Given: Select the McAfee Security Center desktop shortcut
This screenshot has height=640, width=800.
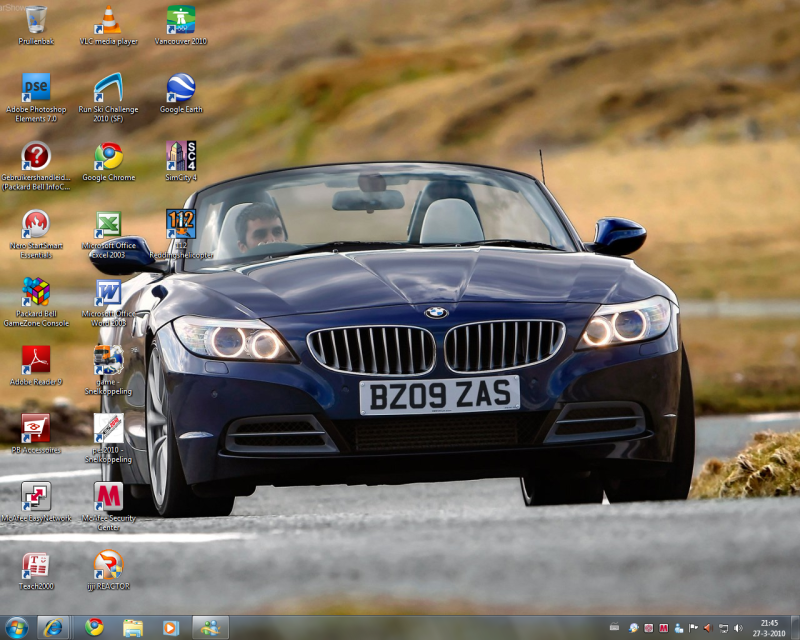Looking at the screenshot, I should [x=109, y=507].
